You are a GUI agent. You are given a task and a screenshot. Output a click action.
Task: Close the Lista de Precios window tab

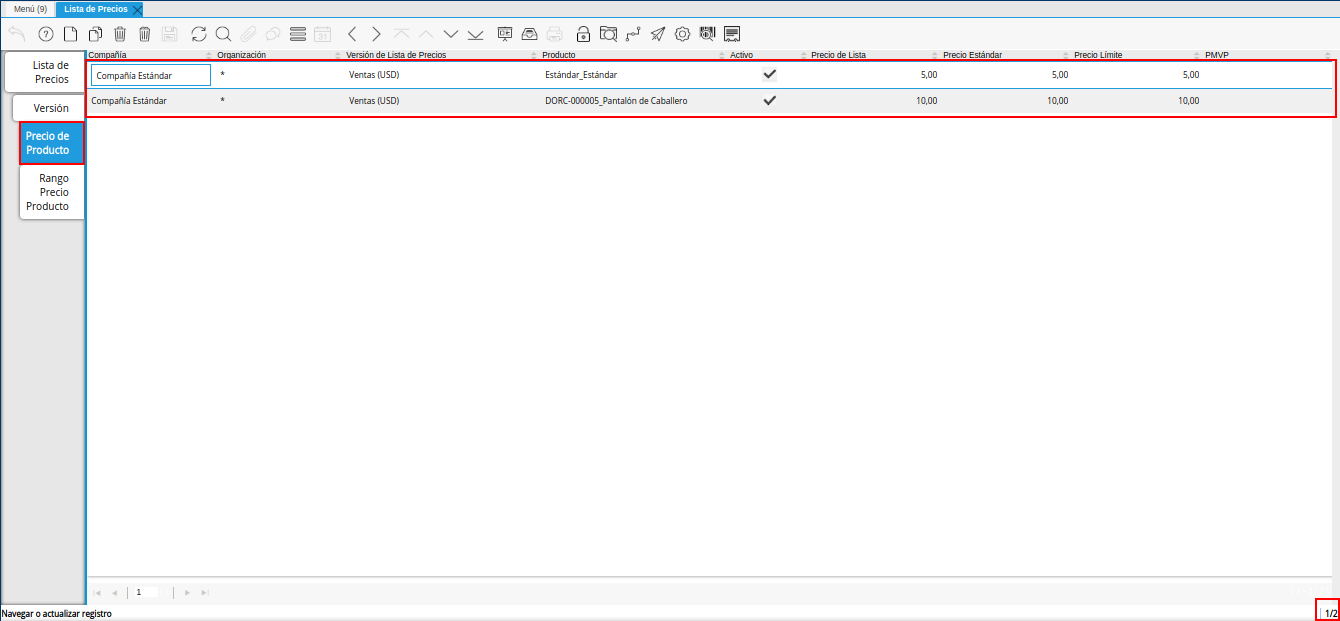tap(138, 9)
